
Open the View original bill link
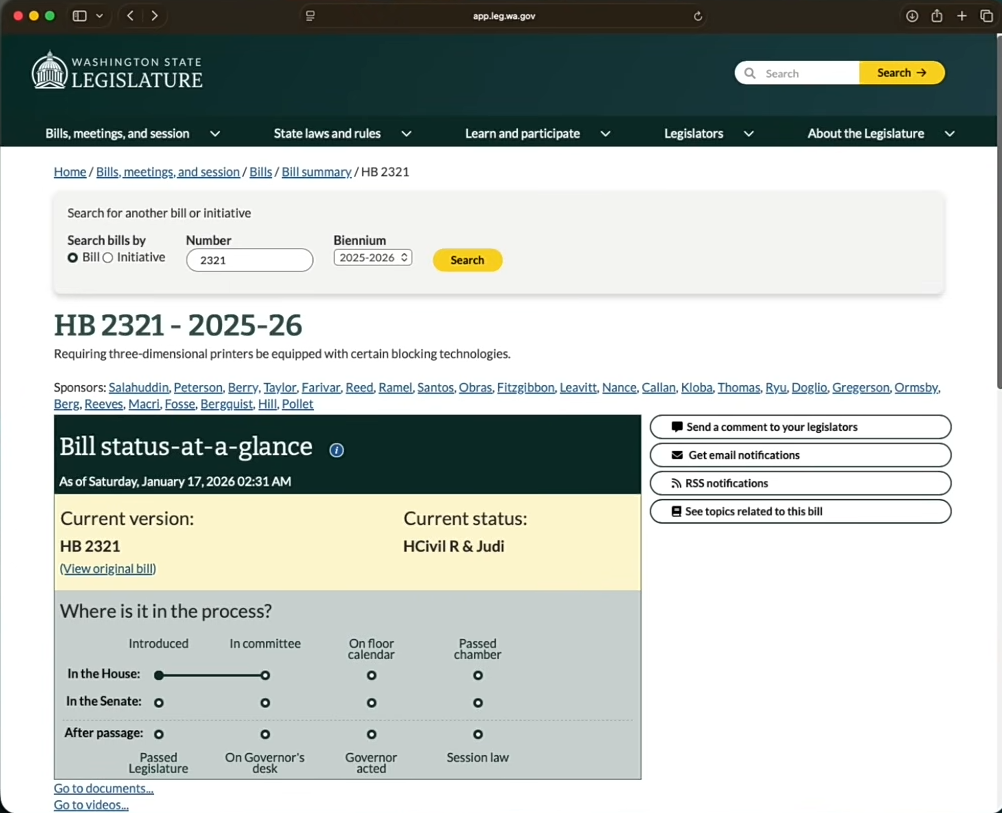(108, 569)
